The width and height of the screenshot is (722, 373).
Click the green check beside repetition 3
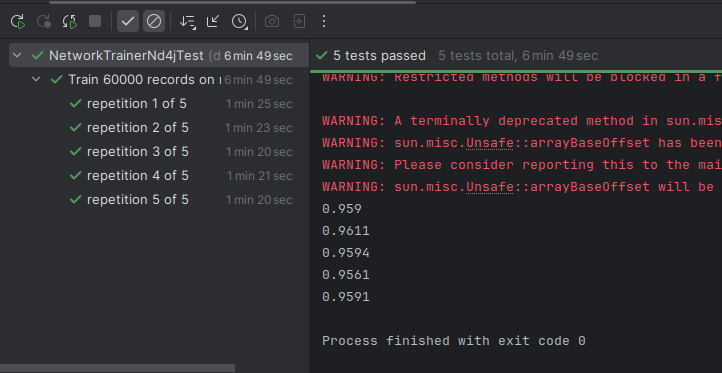click(76, 152)
